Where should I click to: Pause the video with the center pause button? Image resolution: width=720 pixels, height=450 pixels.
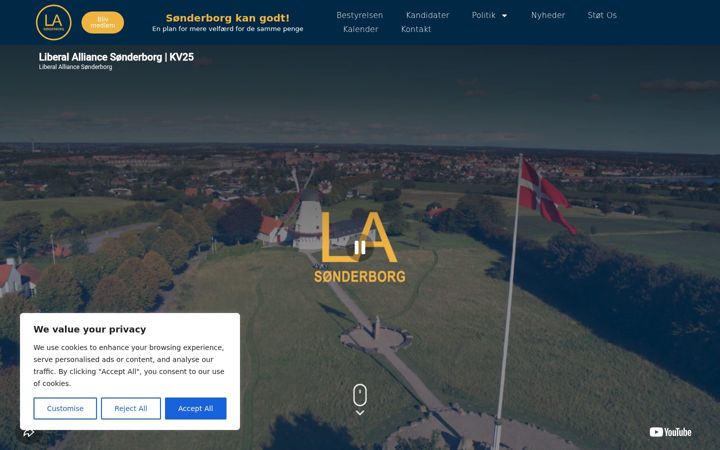click(x=360, y=248)
